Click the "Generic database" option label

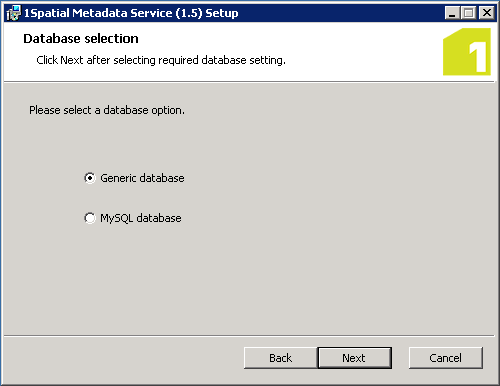click(x=142, y=178)
